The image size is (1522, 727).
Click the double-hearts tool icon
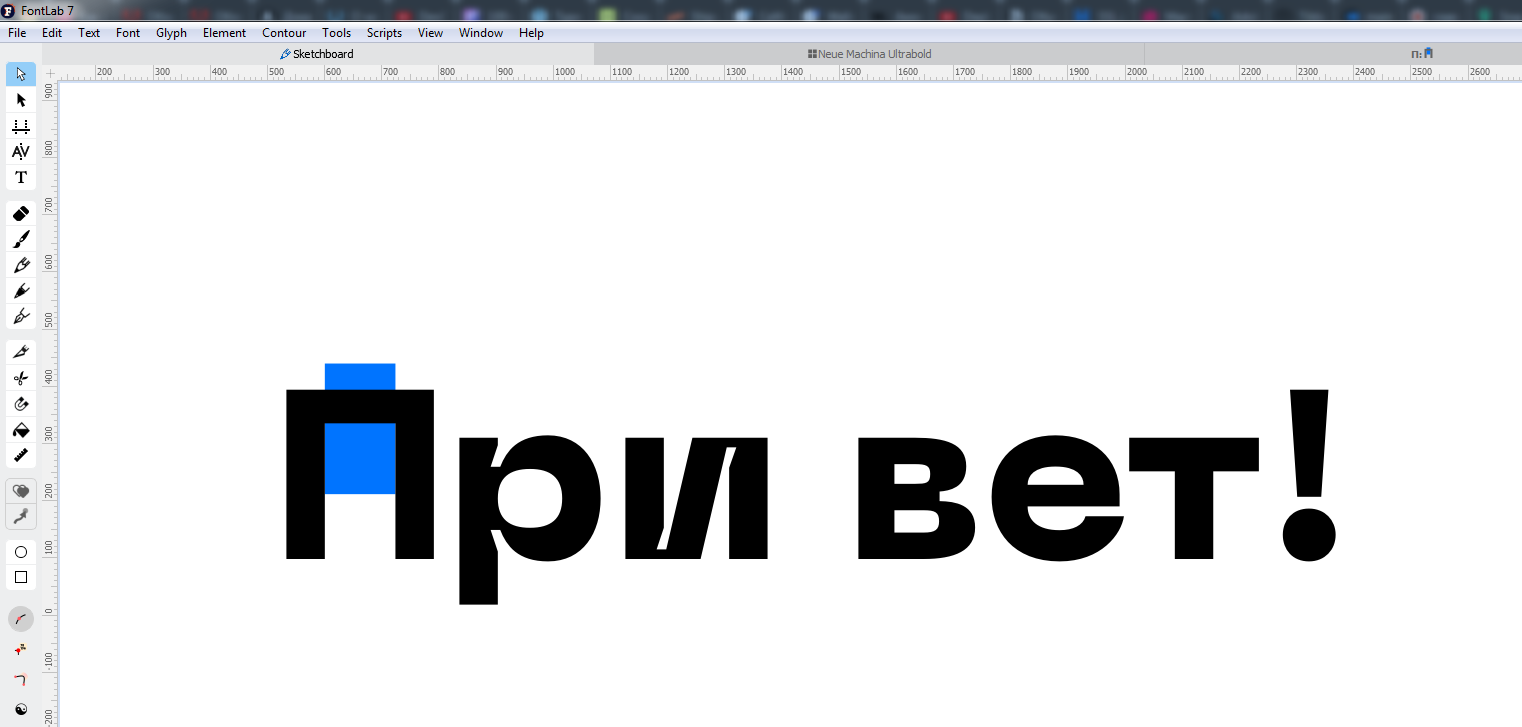[21, 491]
